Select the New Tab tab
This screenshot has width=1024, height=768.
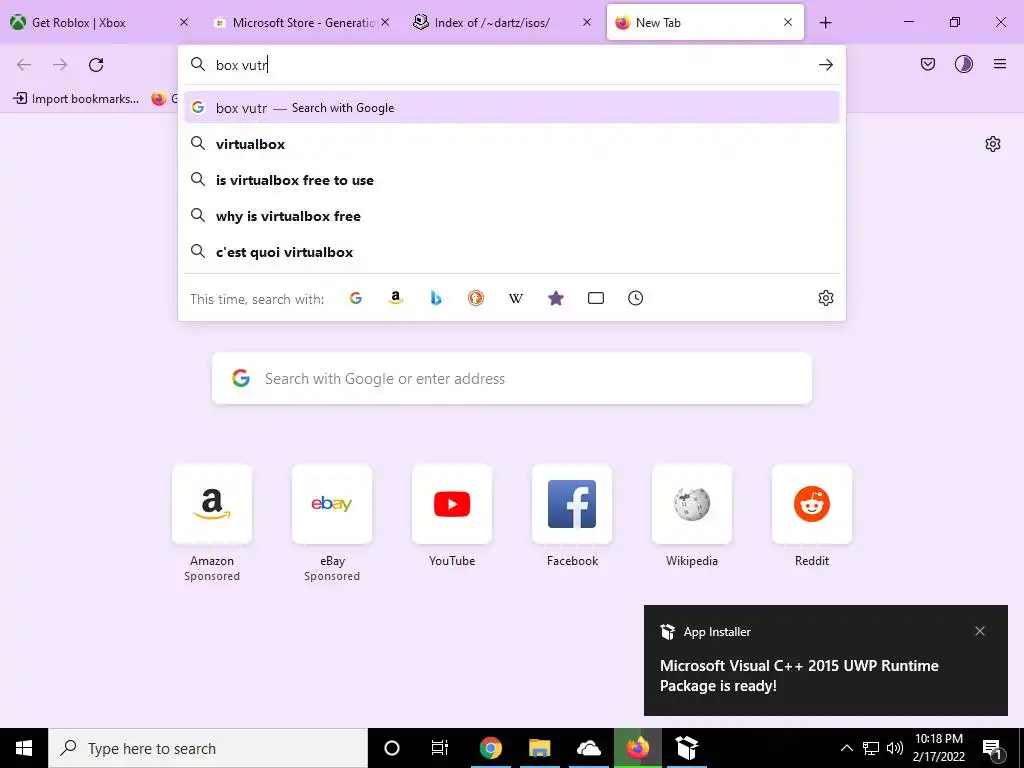pyautogui.click(x=705, y=22)
